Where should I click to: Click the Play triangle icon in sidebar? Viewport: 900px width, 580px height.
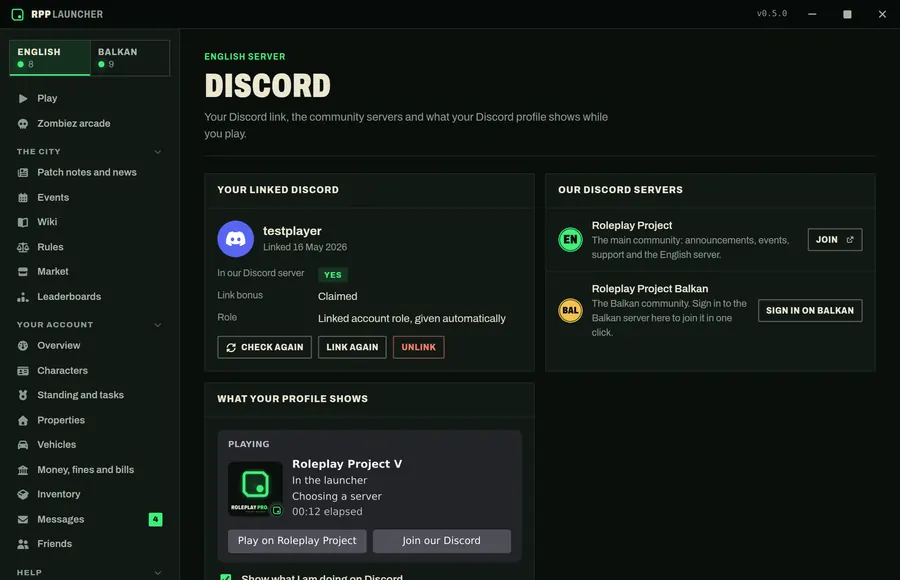[x=23, y=99]
